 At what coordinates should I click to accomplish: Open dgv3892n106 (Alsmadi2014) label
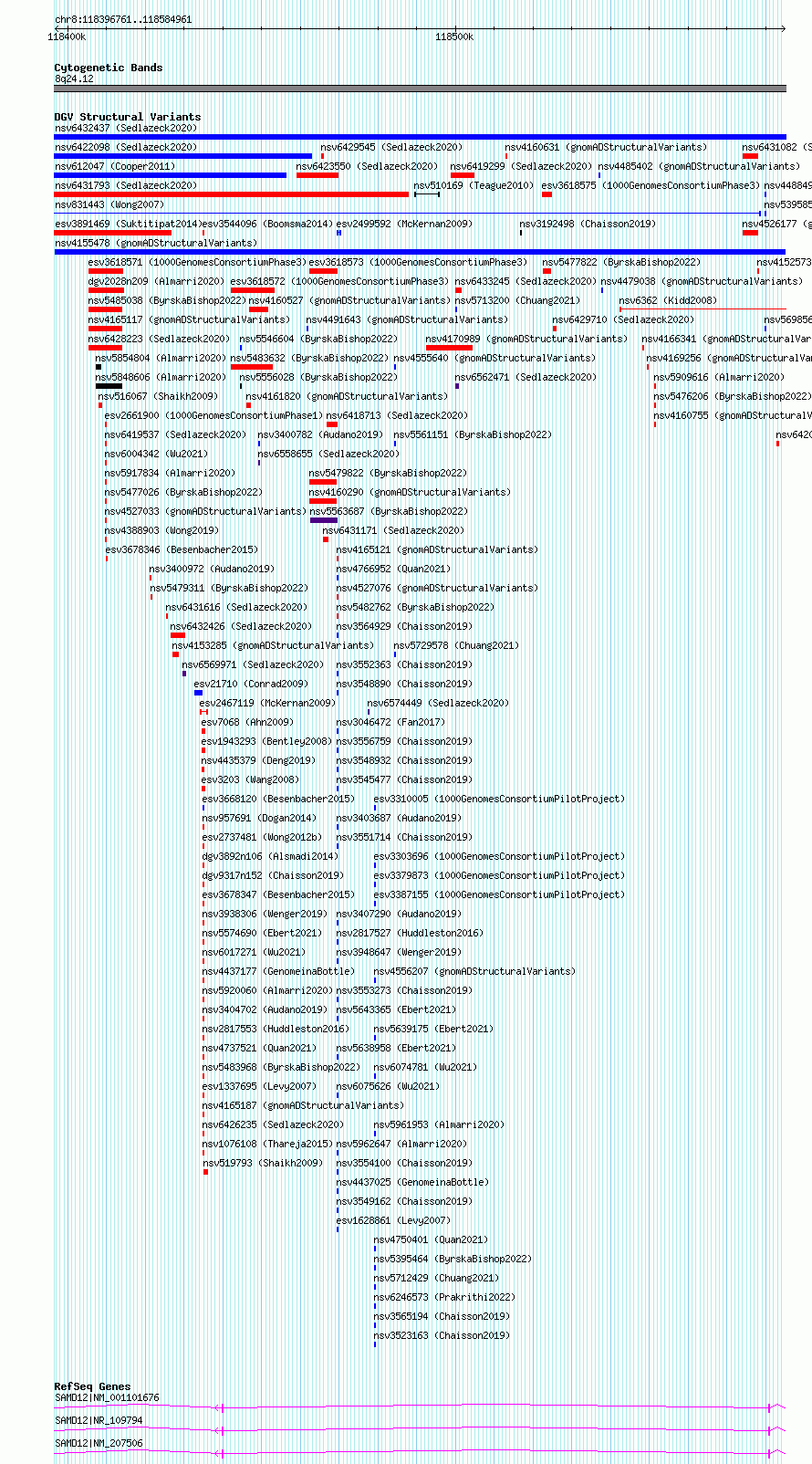(270, 857)
